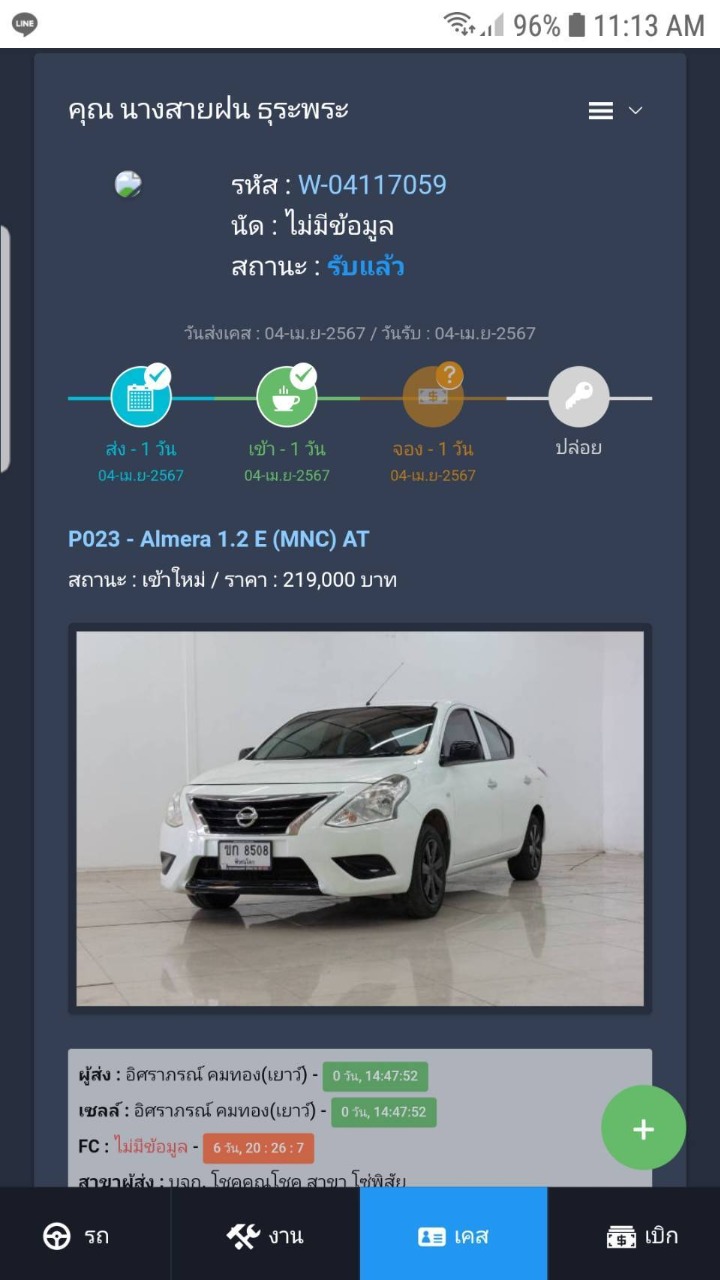Tap the customer profile picture icon

click(128, 184)
